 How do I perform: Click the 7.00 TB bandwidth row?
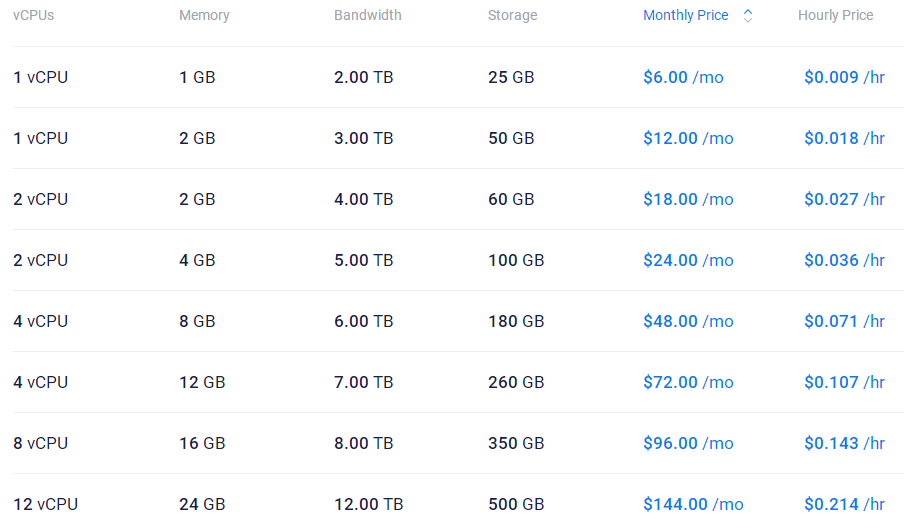363,382
